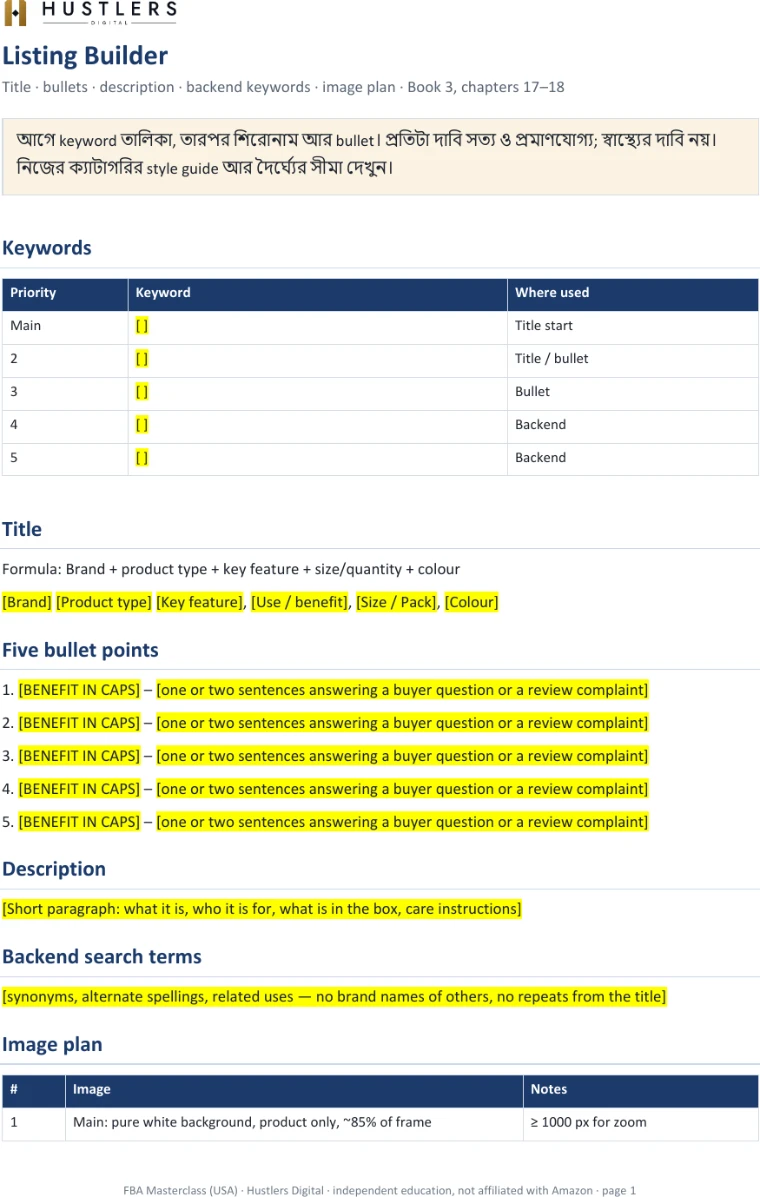Select the "Five bullet points" heading
Image resolution: width=760 pixels, height=1197 pixels.
point(80,650)
